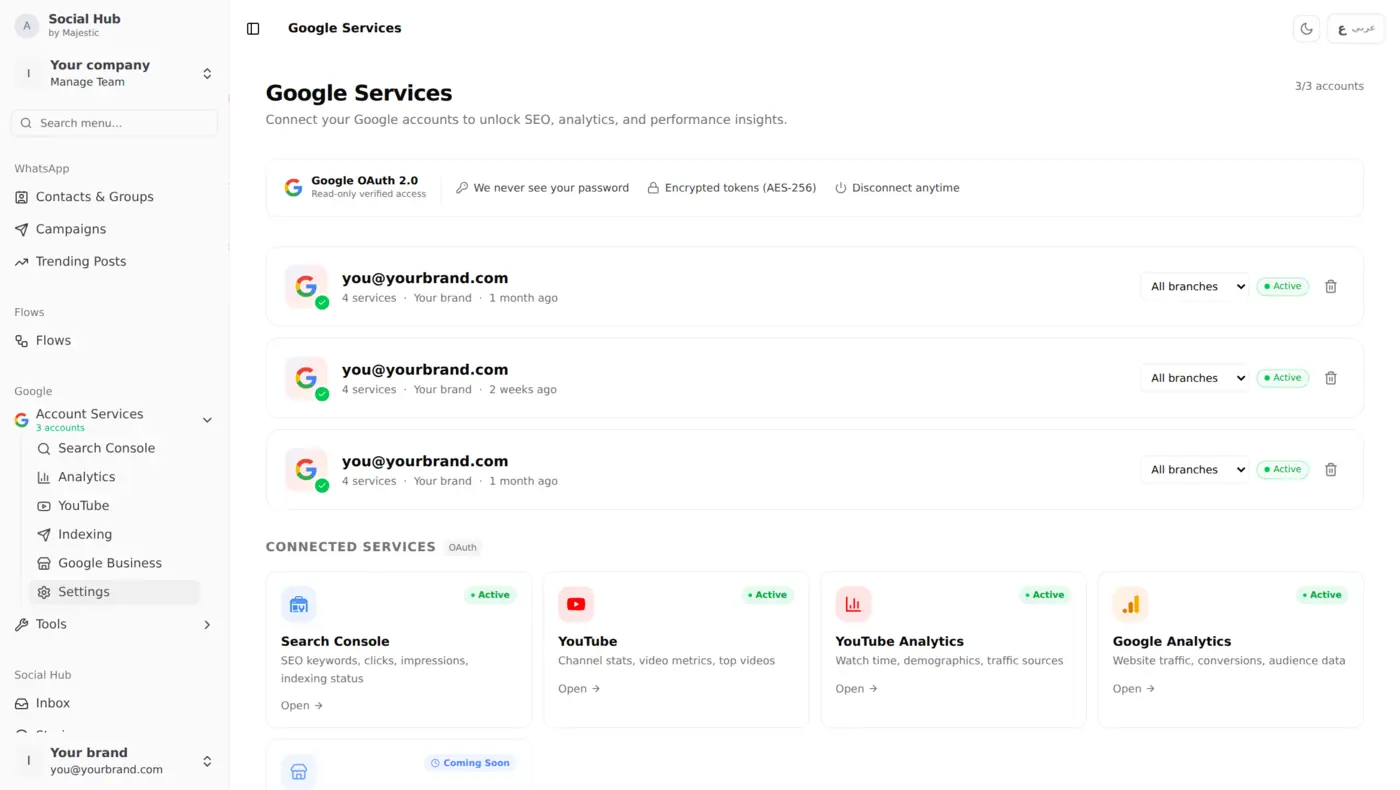This screenshot has width=1400, height=790.
Task: Open All branches dropdown for third account
Action: click(x=1195, y=470)
